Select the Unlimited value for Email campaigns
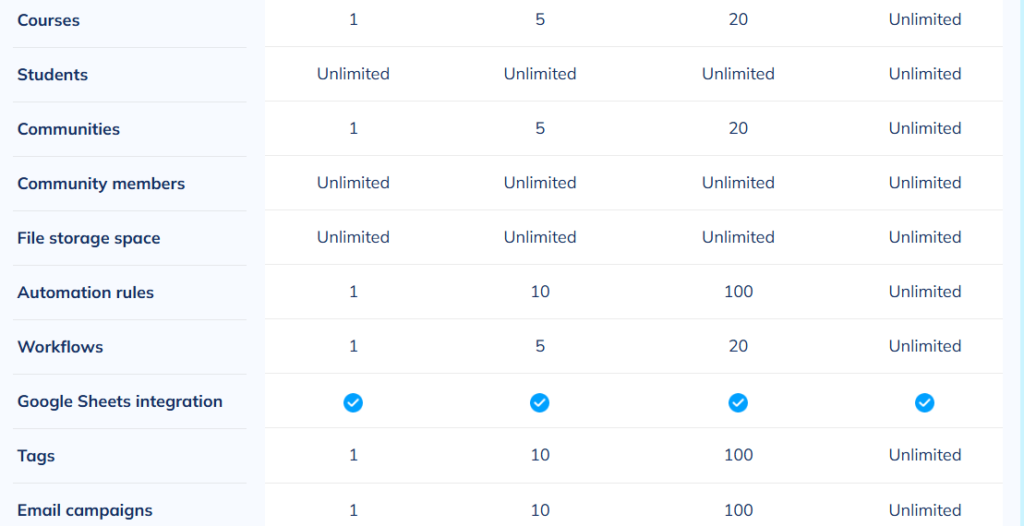 [x=925, y=510]
